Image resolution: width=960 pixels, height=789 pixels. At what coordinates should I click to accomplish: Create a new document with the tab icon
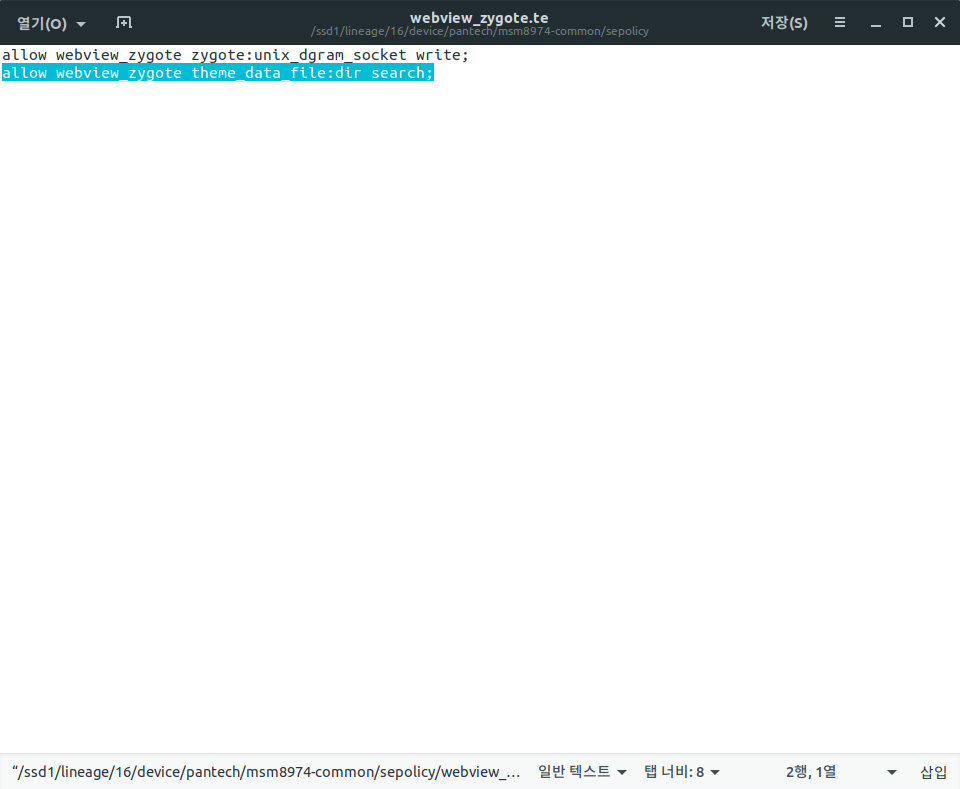click(124, 23)
